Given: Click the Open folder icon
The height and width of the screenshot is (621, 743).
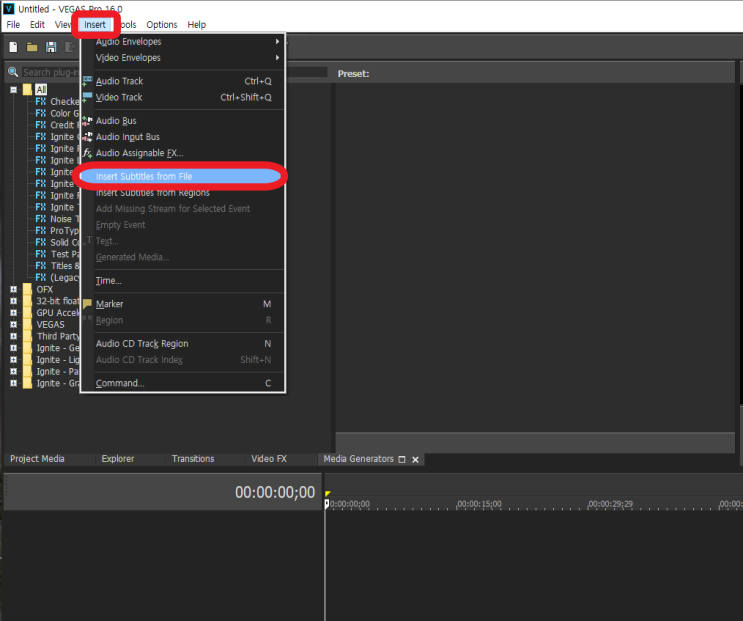Looking at the screenshot, I should click(x=32, y=47).
